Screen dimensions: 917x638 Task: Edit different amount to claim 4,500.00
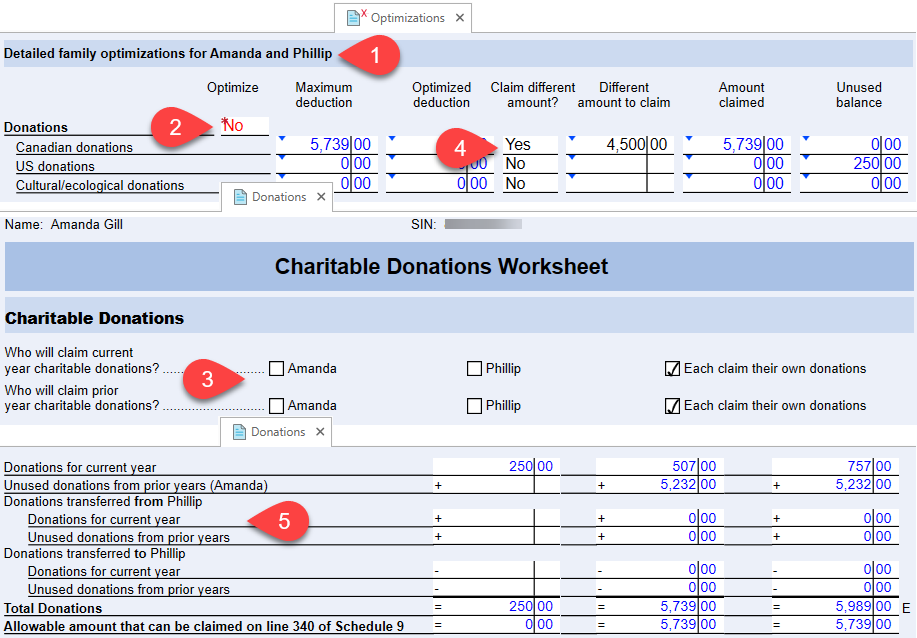[619, 144]
